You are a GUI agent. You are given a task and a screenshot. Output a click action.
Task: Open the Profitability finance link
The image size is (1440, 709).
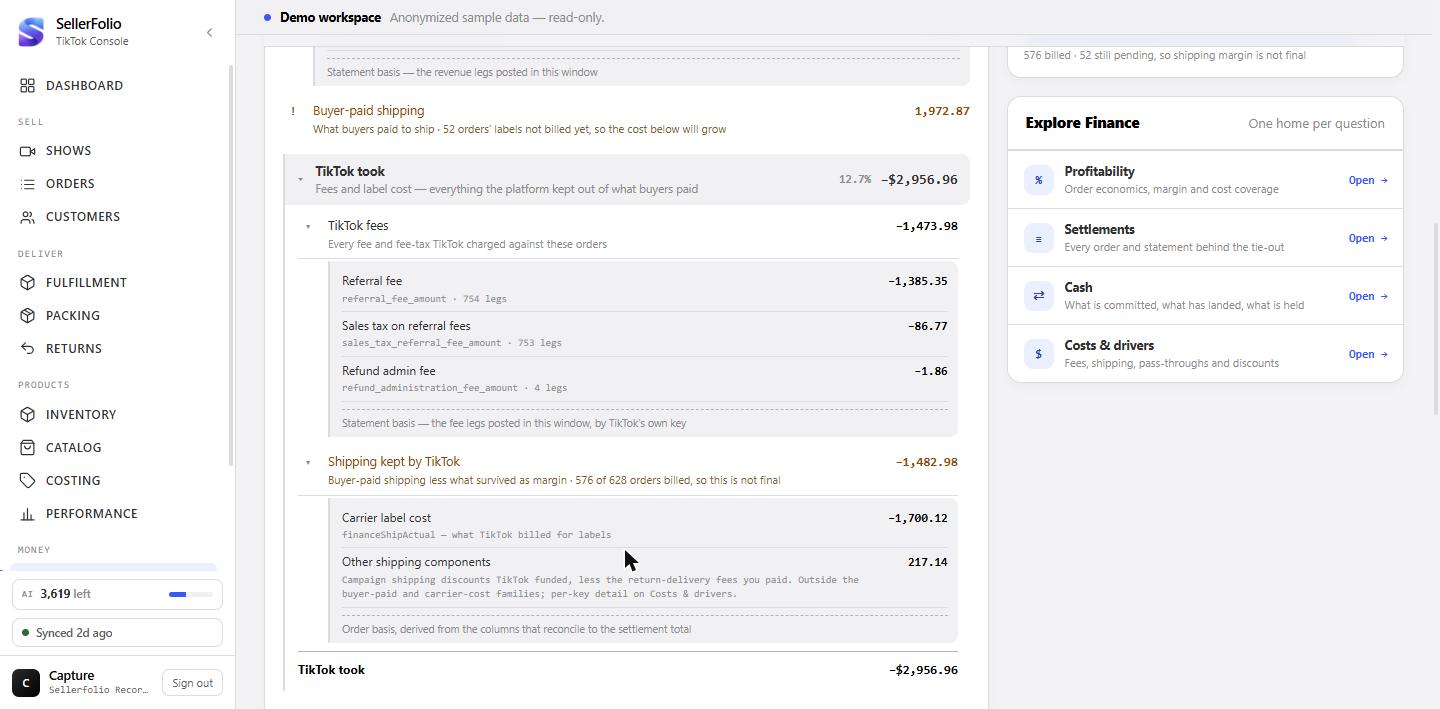tap(1368, 180)
